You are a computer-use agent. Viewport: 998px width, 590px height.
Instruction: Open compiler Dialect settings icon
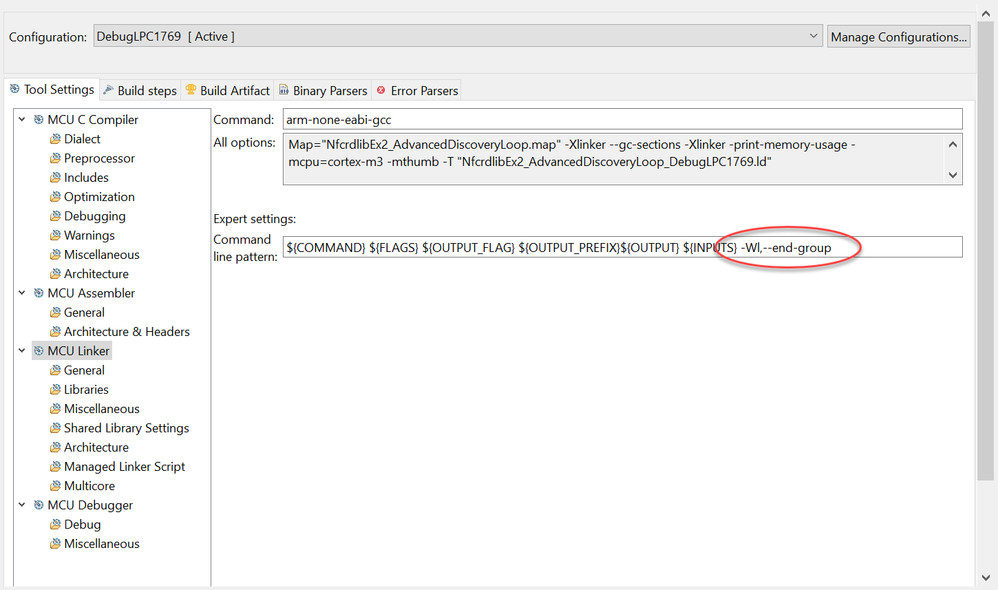(55, 139)
